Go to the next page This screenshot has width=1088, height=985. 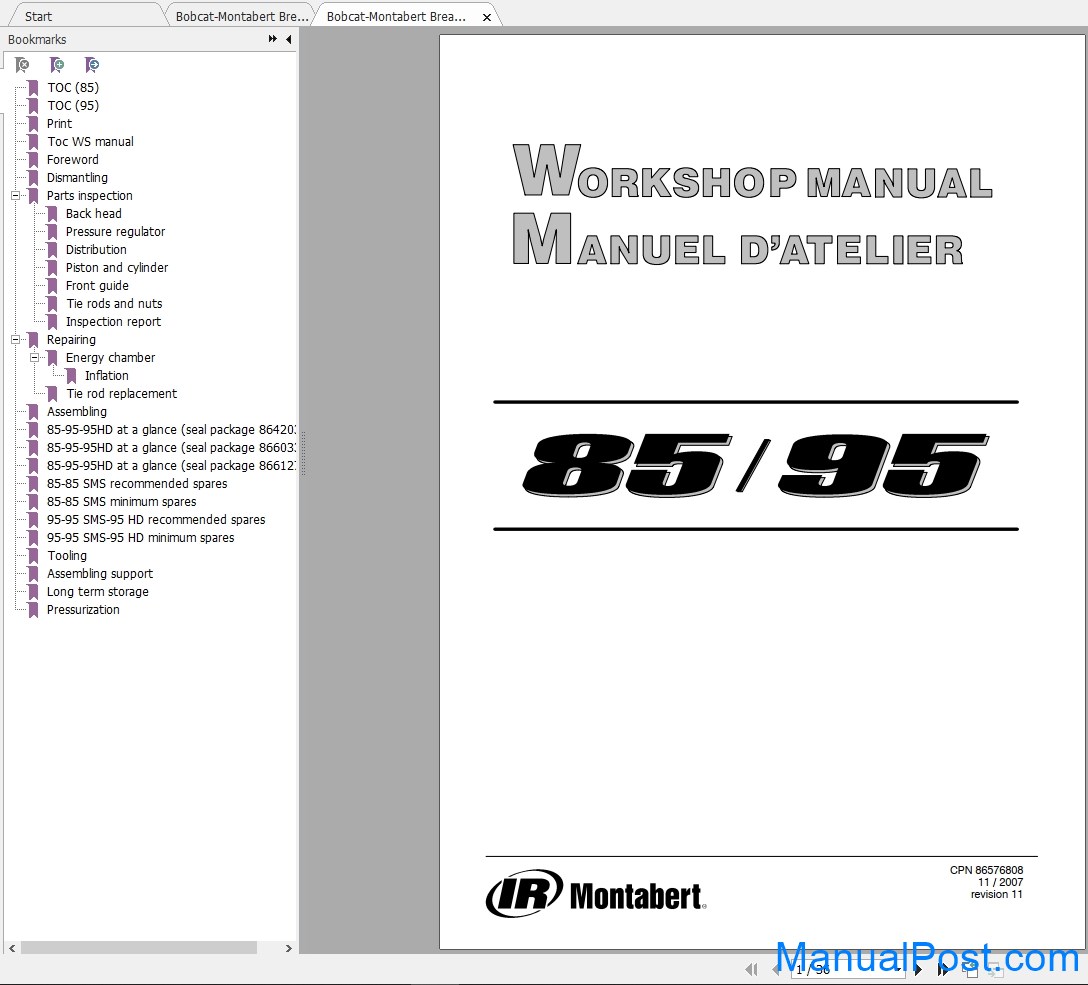pos(918,969)
